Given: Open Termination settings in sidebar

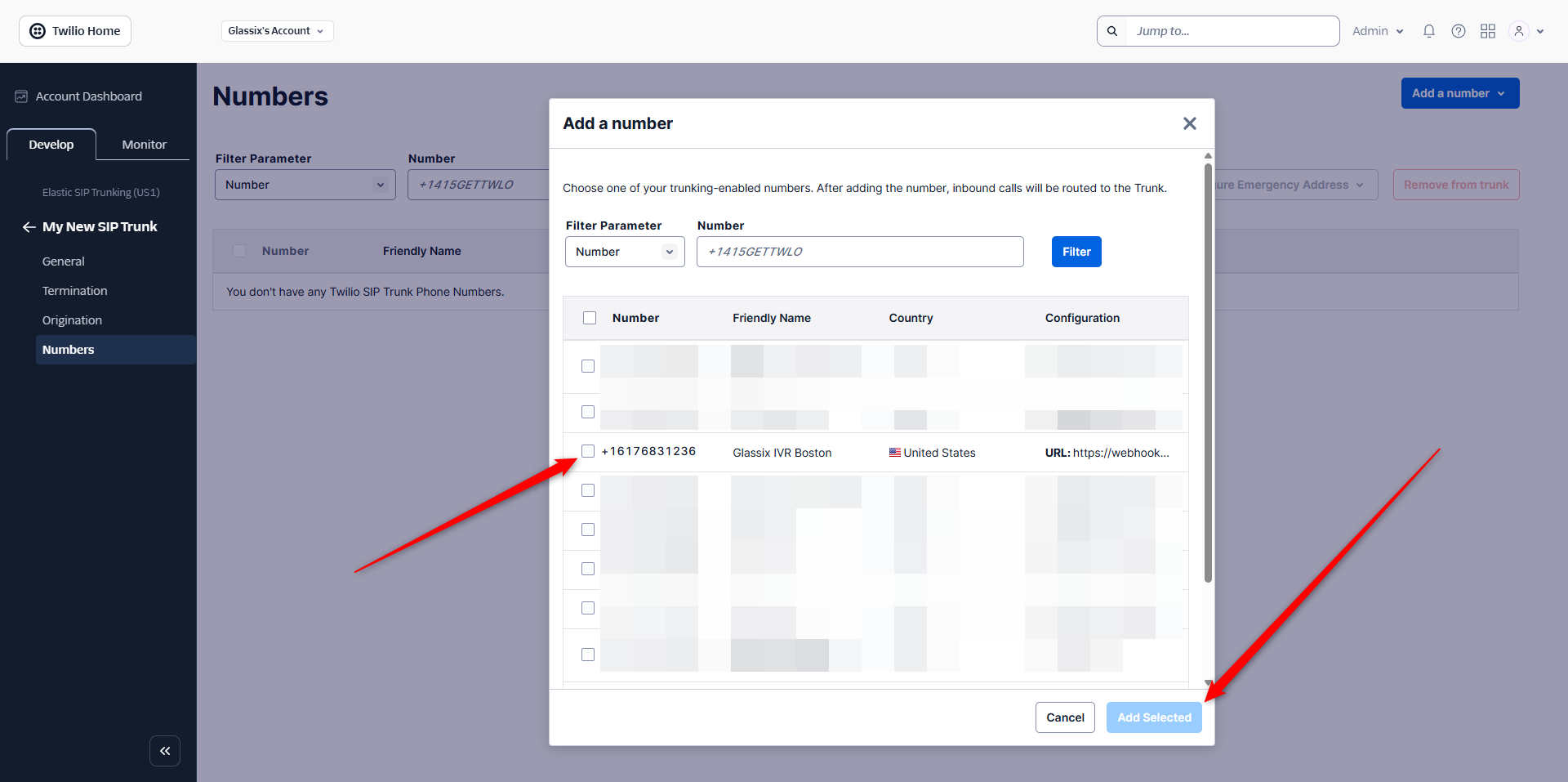Looking at the screenshot, I should [x=75, y=291].
